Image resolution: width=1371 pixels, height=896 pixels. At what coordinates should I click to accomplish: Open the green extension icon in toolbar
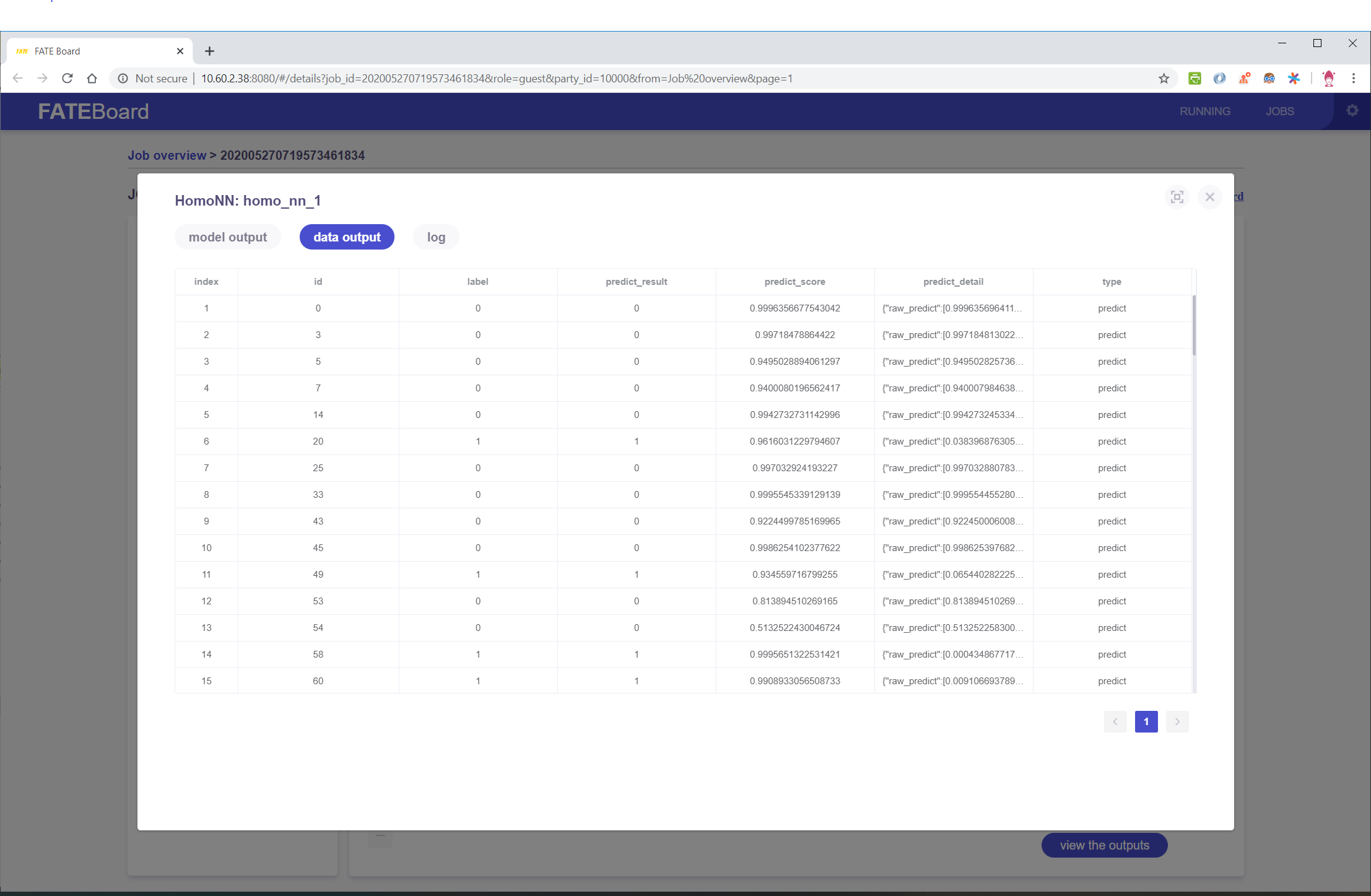click(1195, 79)
